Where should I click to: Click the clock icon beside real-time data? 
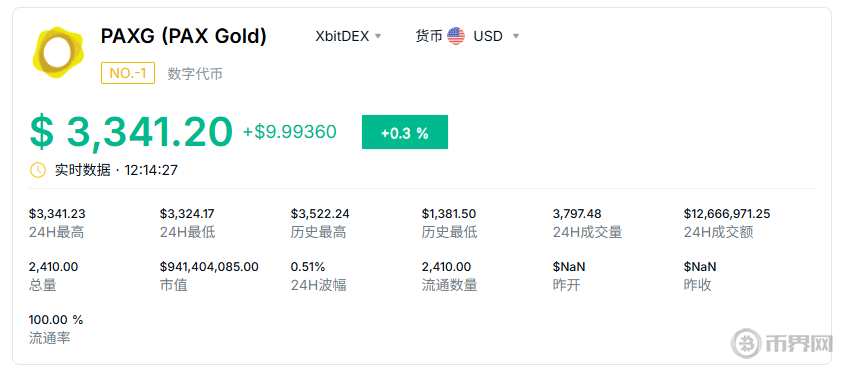click(x=38, y=171)
